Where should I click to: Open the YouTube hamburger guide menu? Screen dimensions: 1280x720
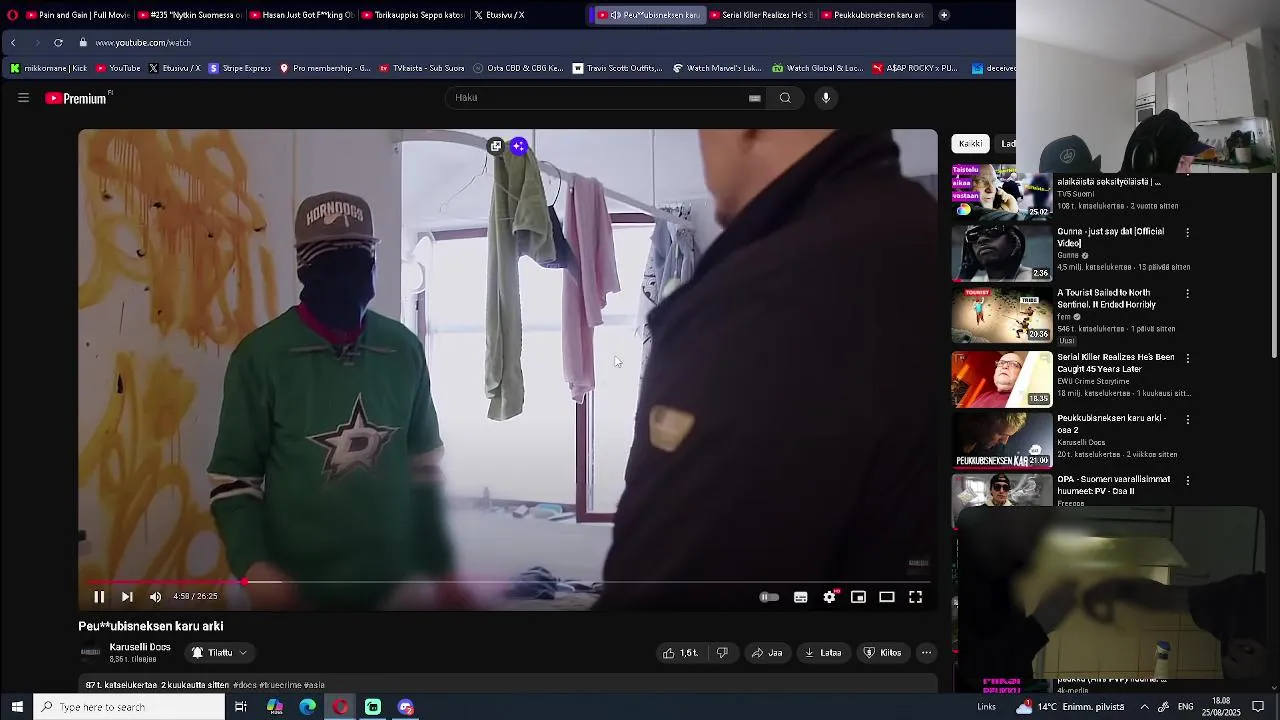23,98
